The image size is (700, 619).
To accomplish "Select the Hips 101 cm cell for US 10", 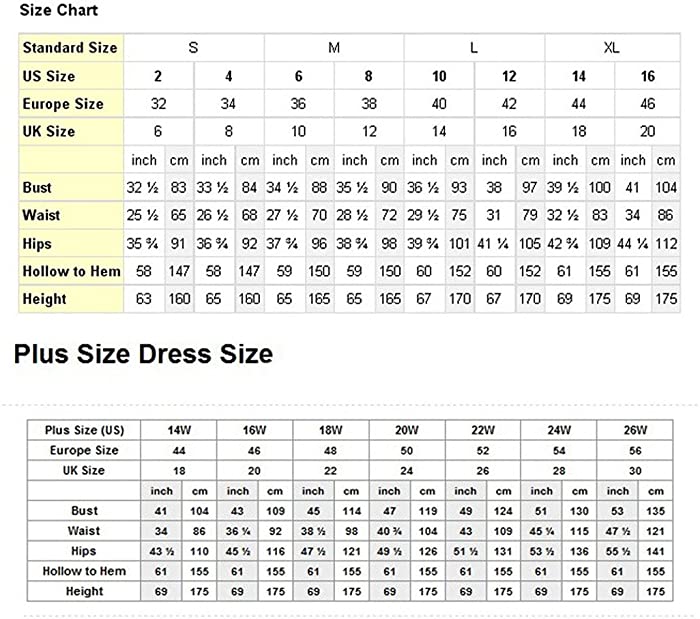I will (x=459, y=244).
